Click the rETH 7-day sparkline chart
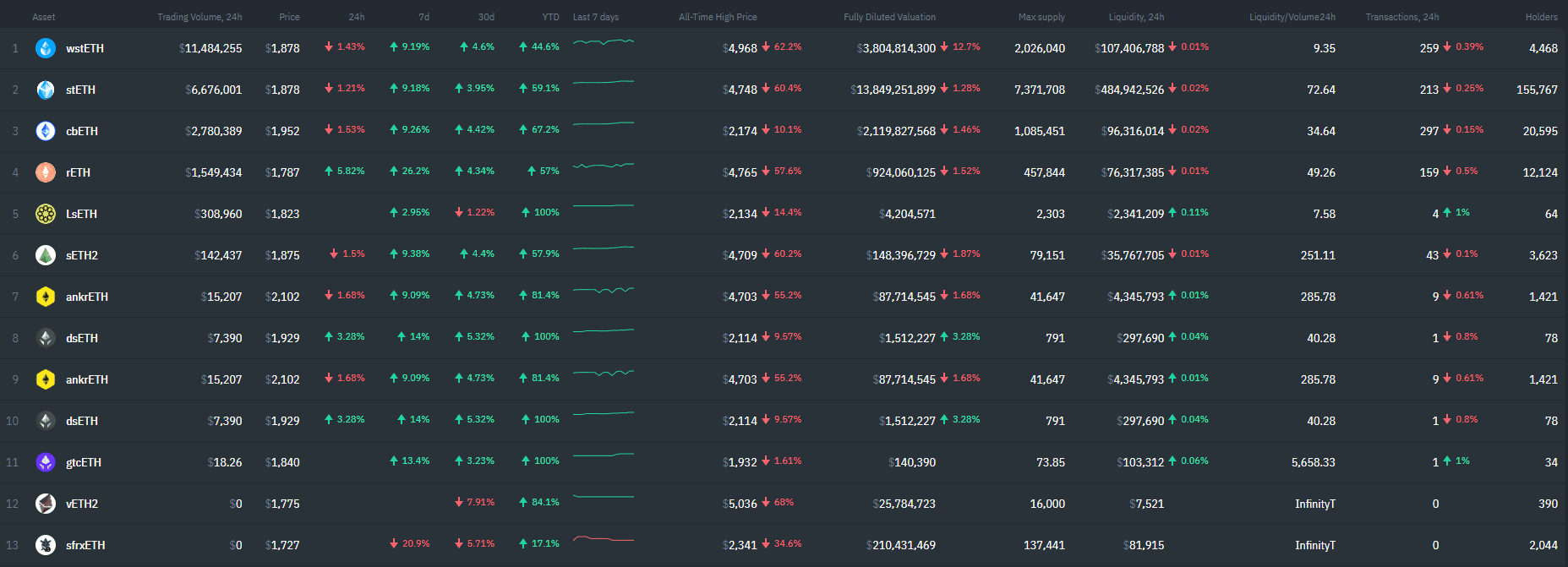Viewport: 1568px width, 567px height. pos(603,168)
